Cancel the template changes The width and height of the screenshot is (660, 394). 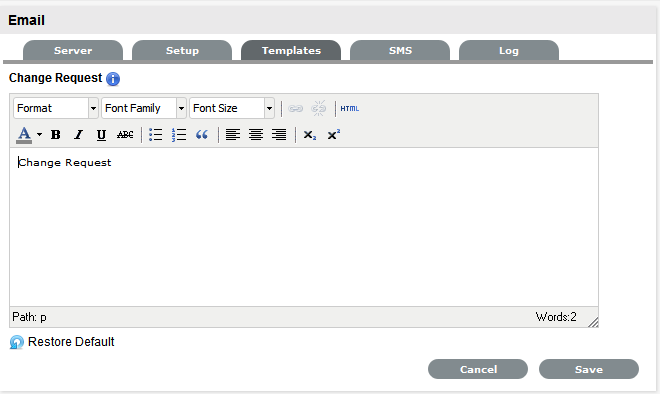[478, 369]
